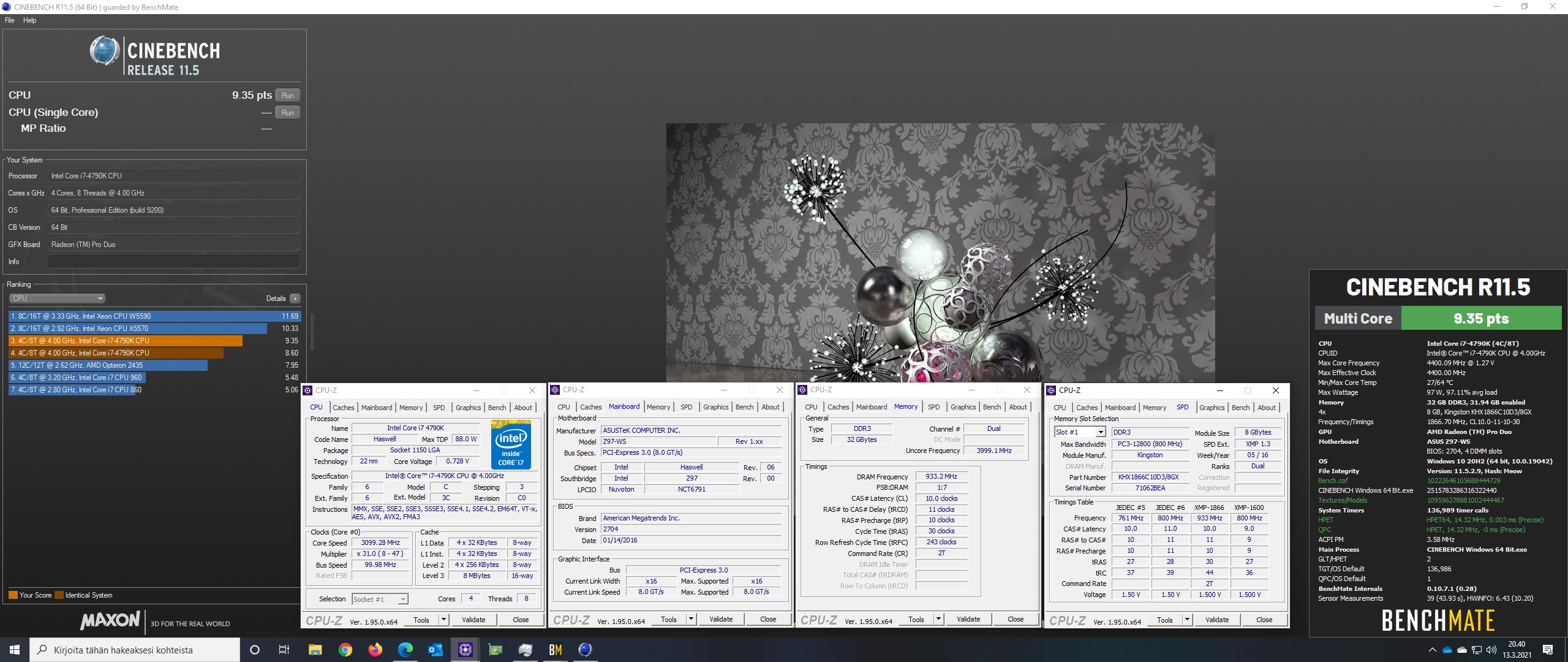The width and height of the screenshot is (1568, 662).
Task: Click Tools button in Memory CPU-Z window
Action: tap(916, 619)
